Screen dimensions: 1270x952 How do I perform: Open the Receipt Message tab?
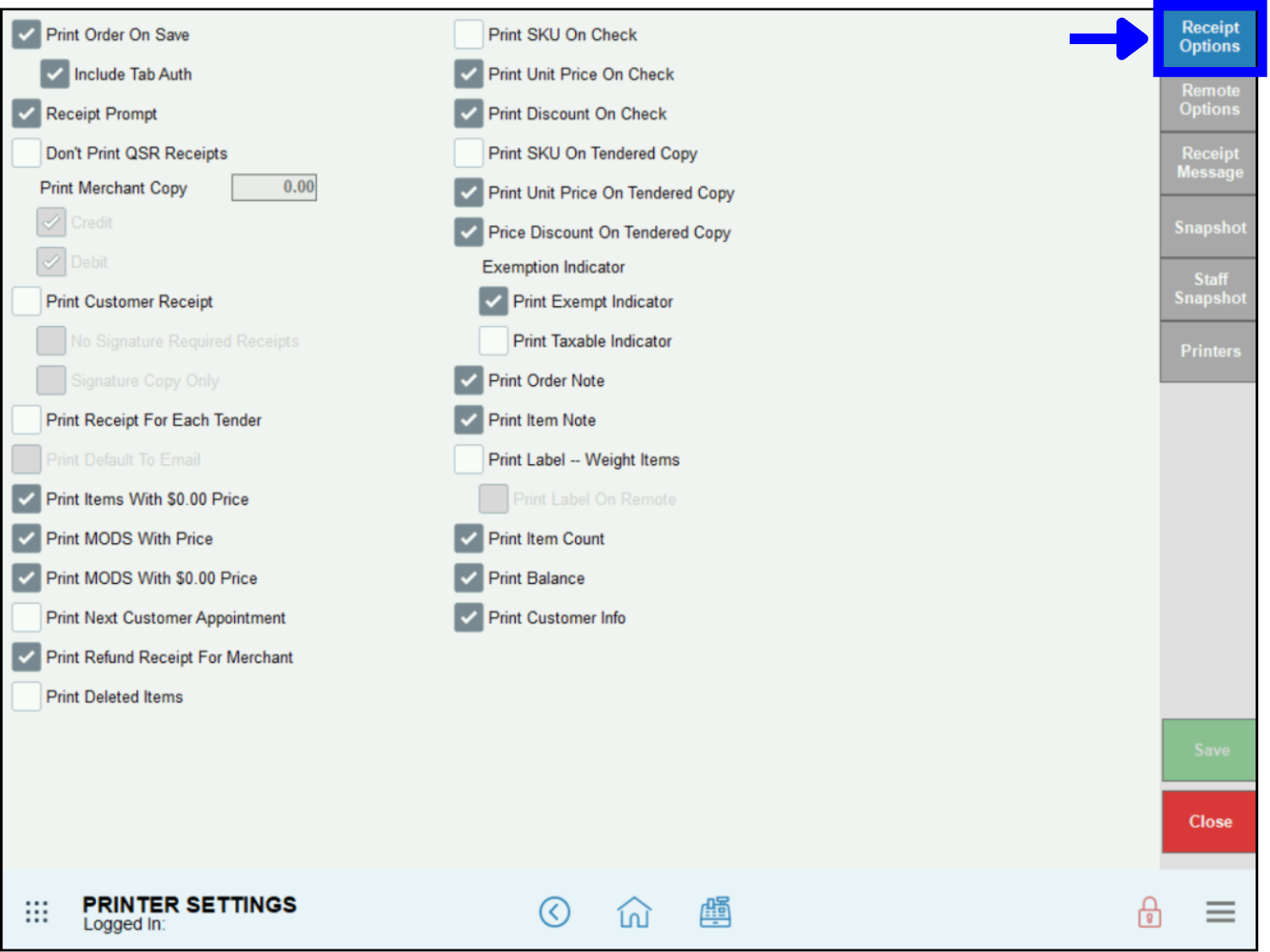pos(1208,163)
